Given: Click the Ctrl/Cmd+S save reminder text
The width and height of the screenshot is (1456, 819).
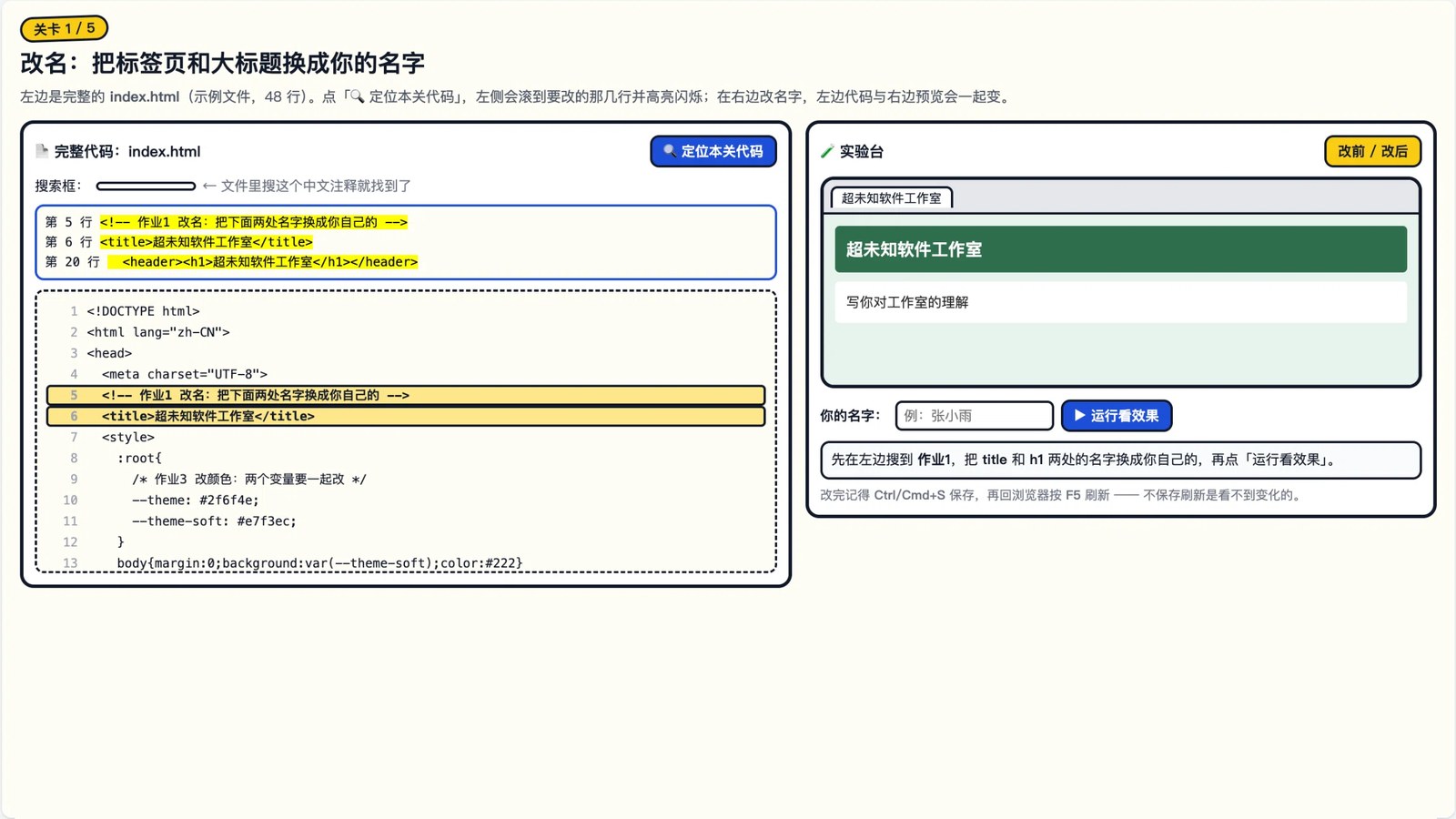Looking at the screenshot, I should [1062, 495].
